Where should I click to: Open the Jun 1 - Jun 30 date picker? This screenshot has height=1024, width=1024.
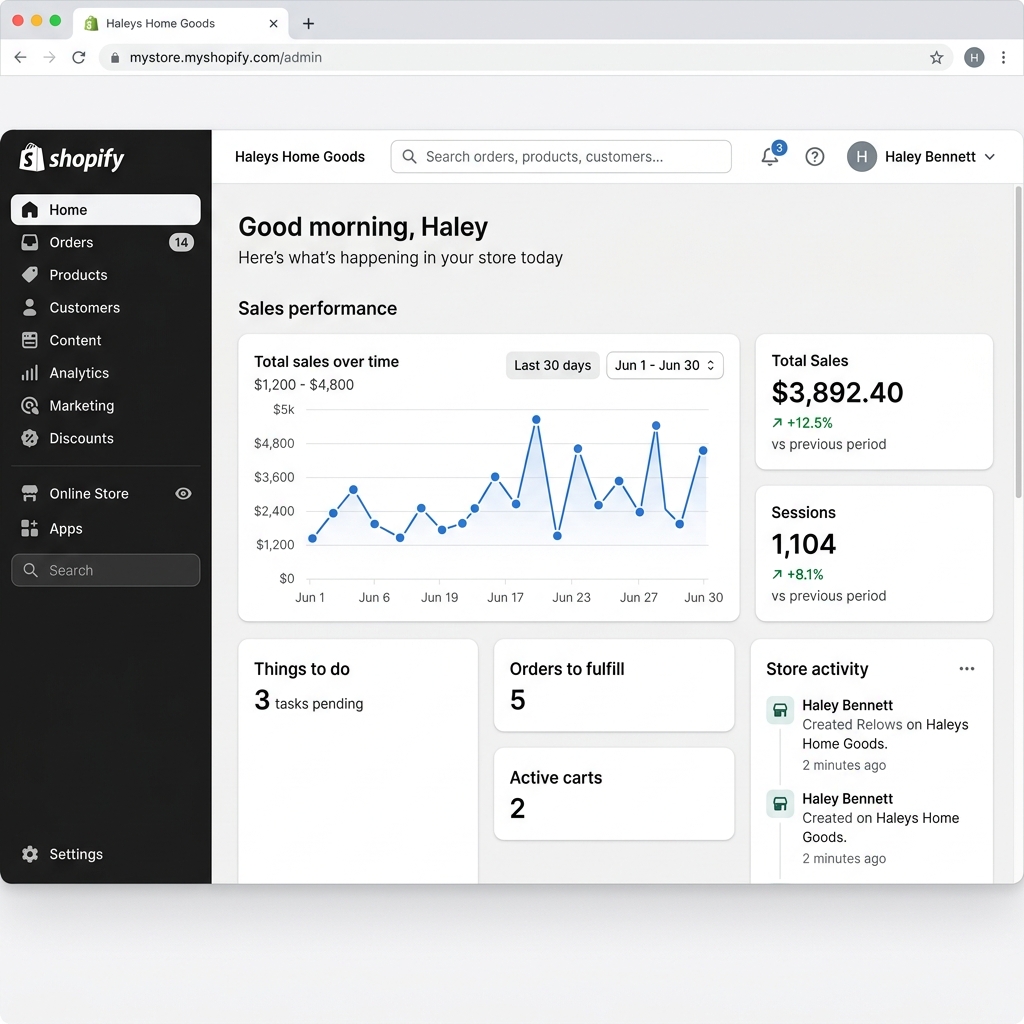coord(665,365)
